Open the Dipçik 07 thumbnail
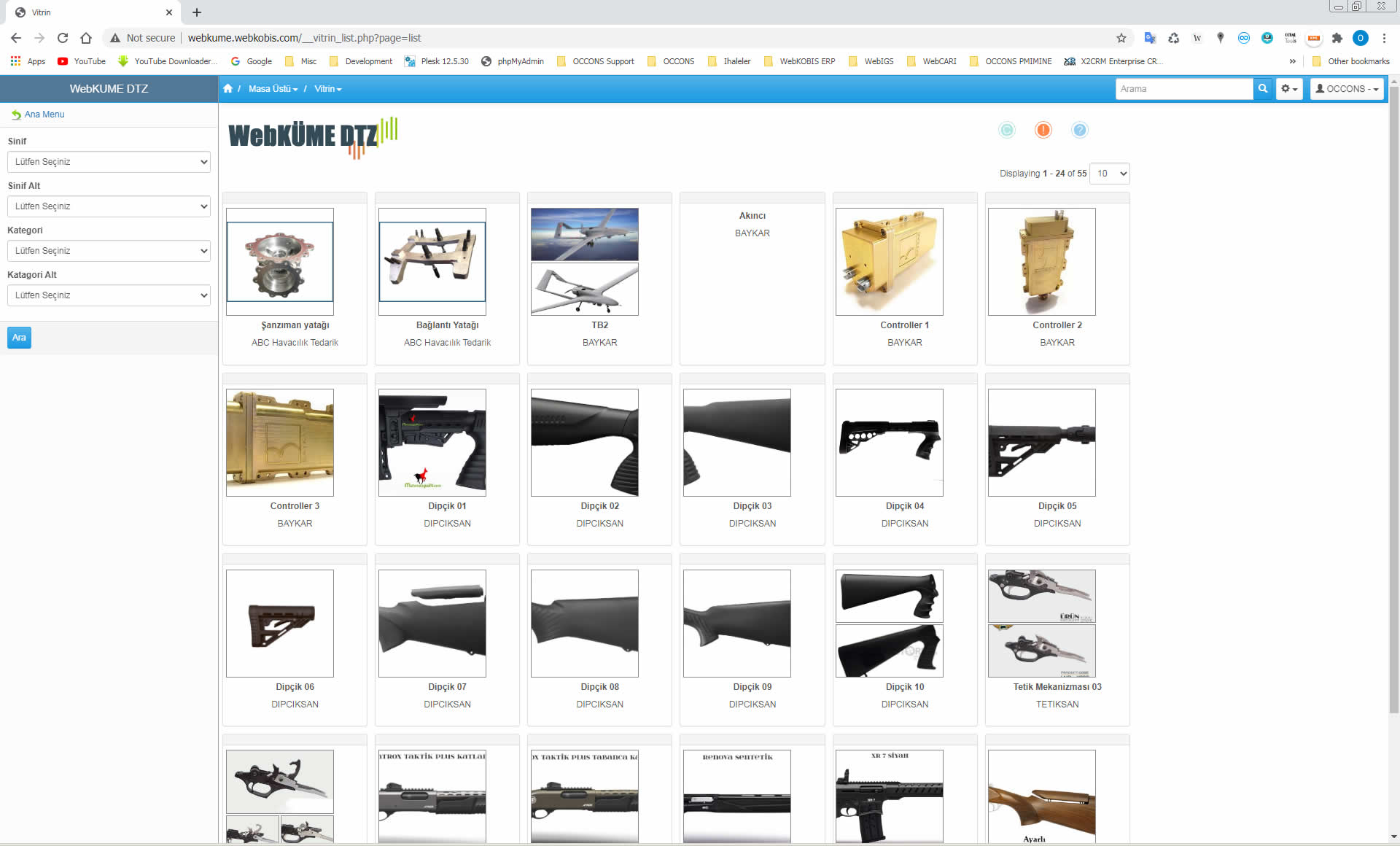Viewport: 1400px width, 846px height. (x=432, y=624)
